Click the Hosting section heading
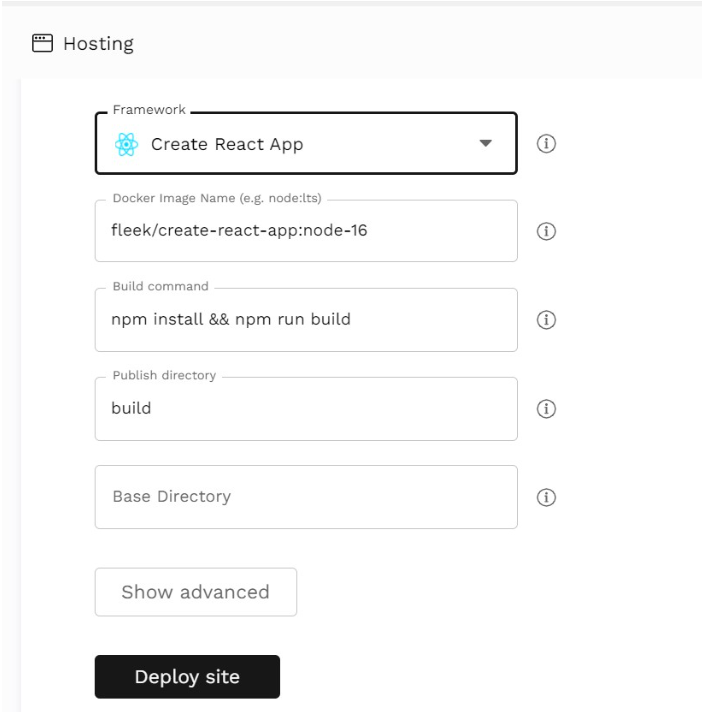 coord(99,44)
